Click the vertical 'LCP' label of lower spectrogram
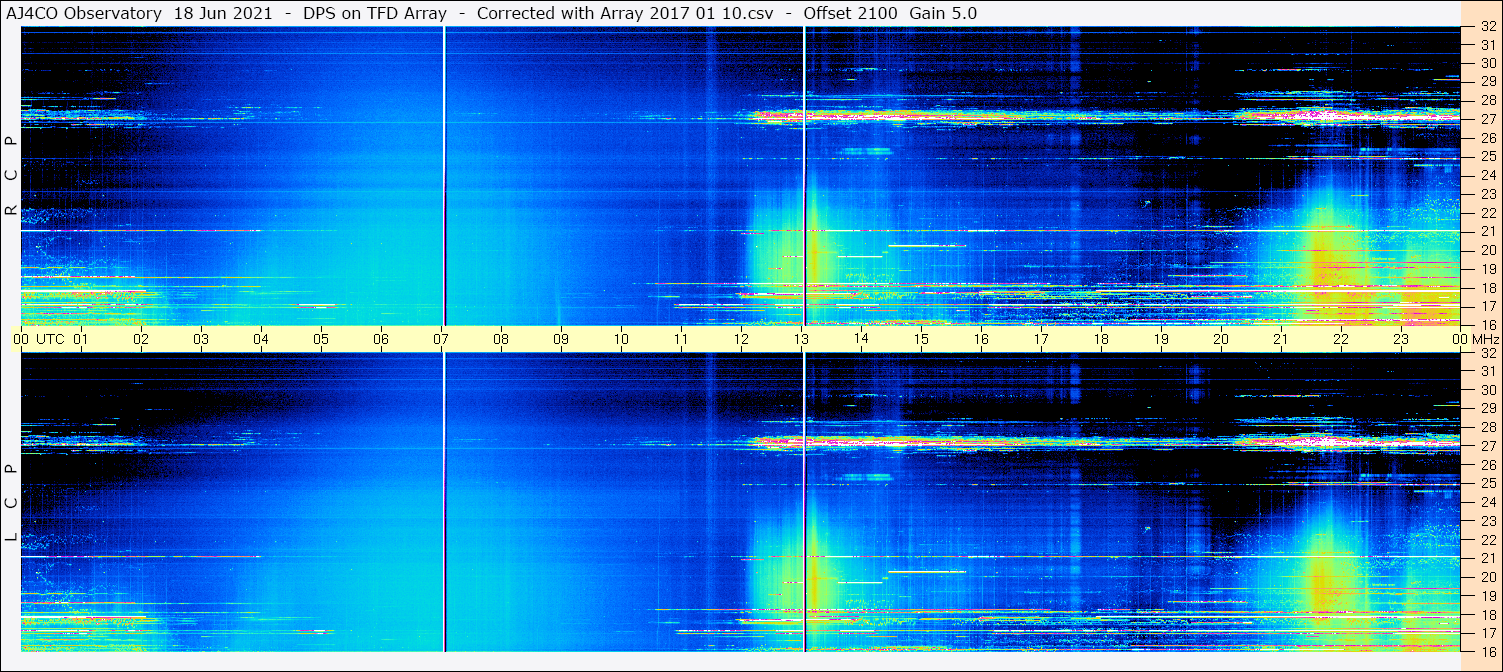Image resolution: width=1503 pixels, height=672 pixels. [x=11, y=503]
